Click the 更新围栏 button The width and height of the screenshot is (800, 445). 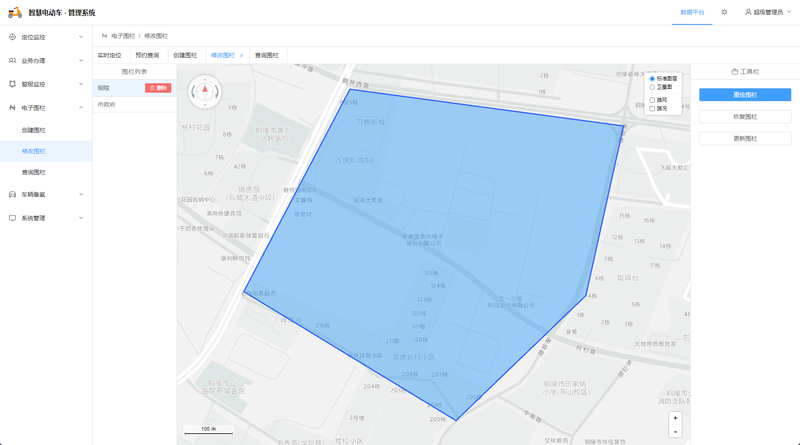pos(745,138)
